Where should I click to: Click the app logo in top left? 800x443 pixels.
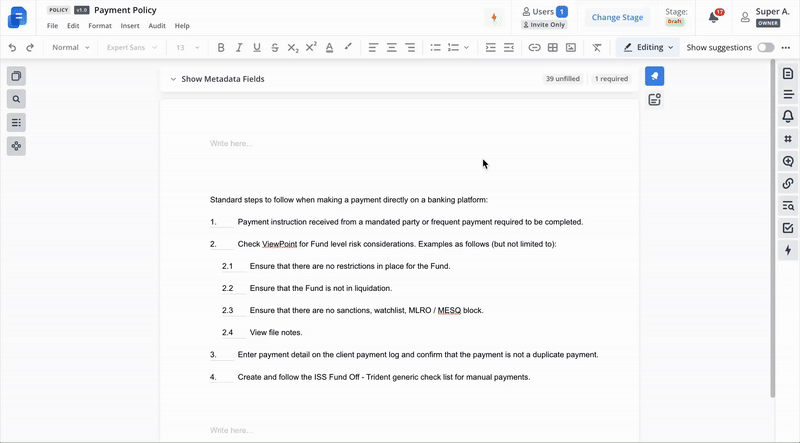coord(17,17)
